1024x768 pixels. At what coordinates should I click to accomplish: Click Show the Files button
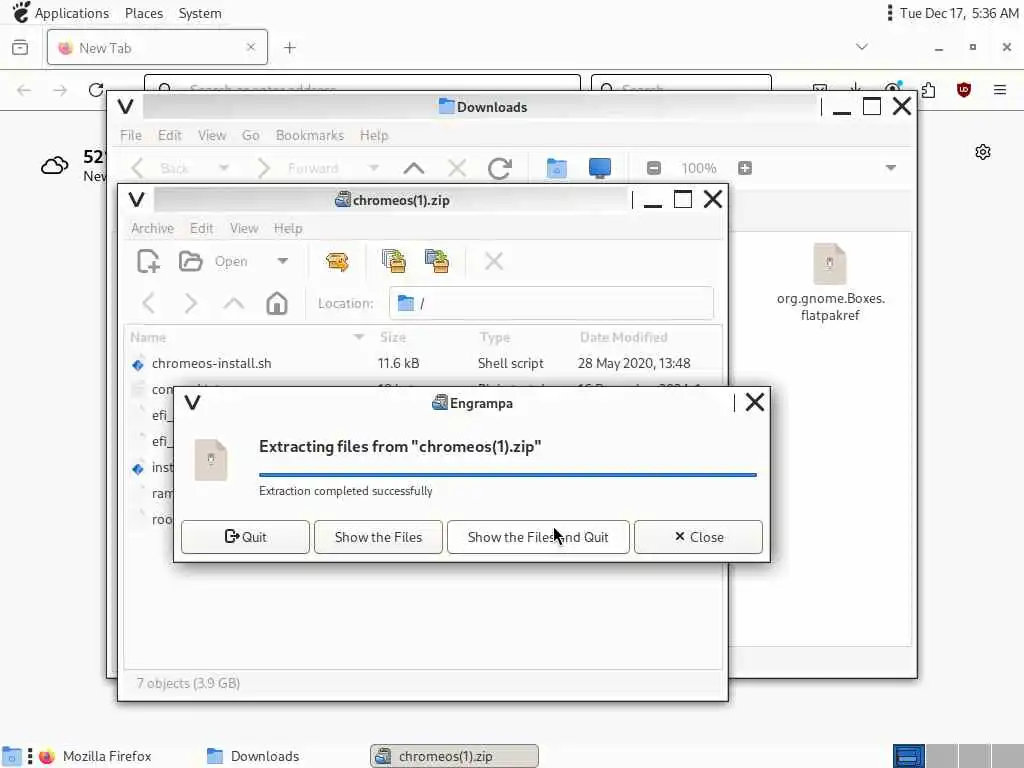coord(378,537)
